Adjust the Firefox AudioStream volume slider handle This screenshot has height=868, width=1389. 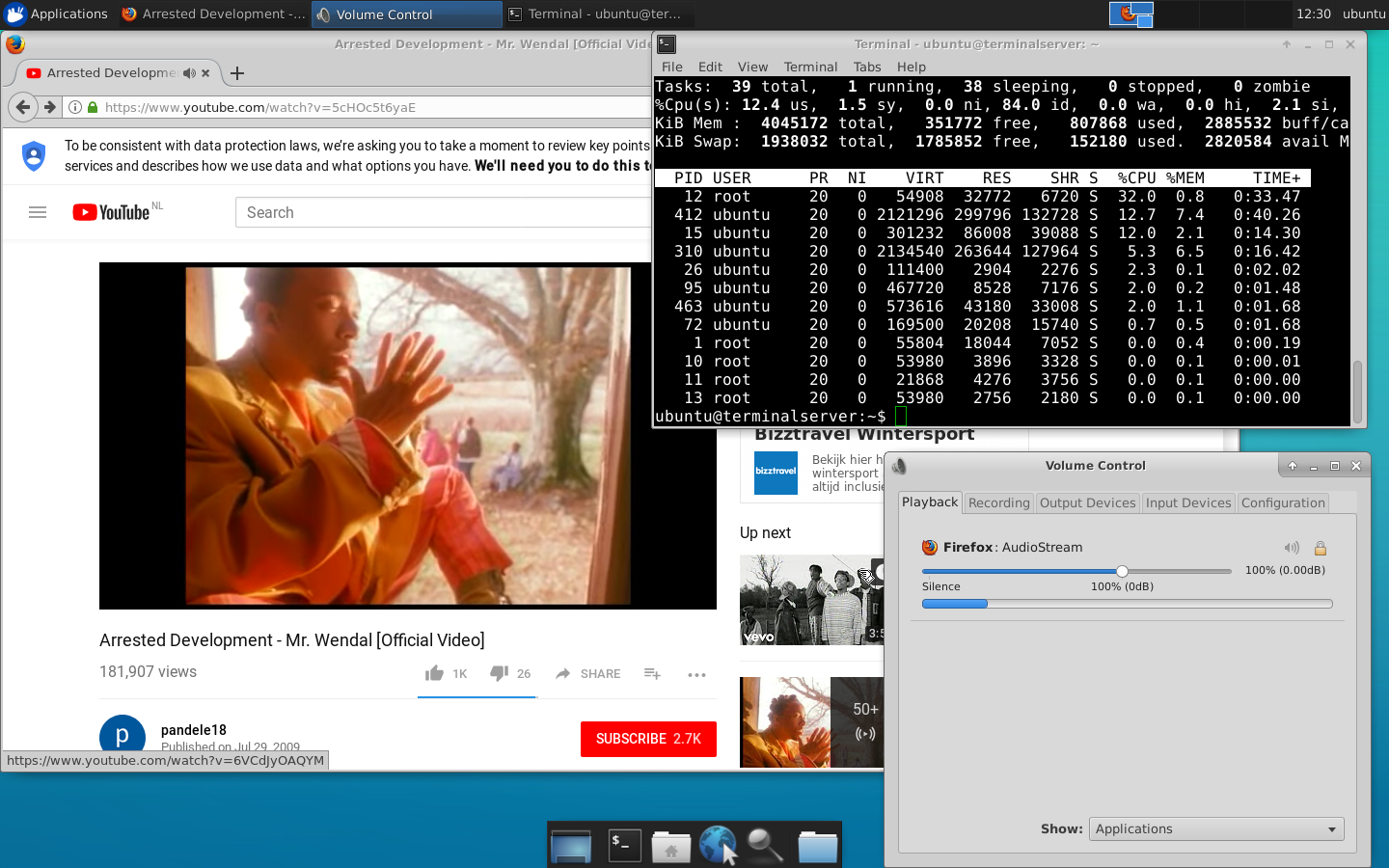1122,571
